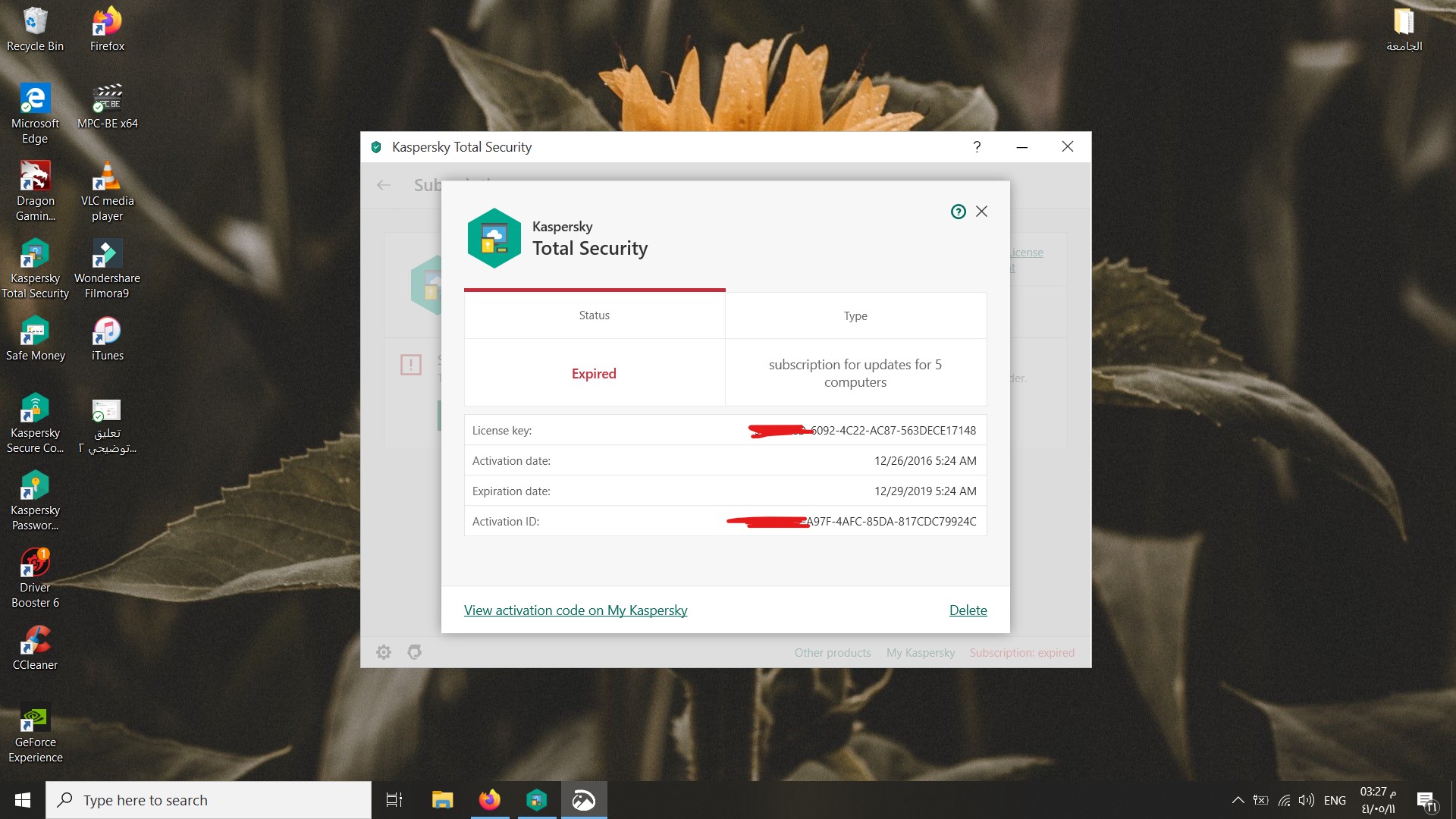This screenshot has height=819, width=1456.
Task: Click the support icon next to settings gear
Action: [x=414, y=652]
